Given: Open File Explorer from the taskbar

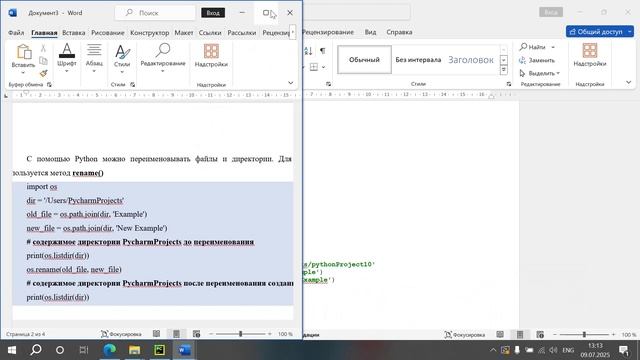Looking at the screenshot, I should [134, 350].
